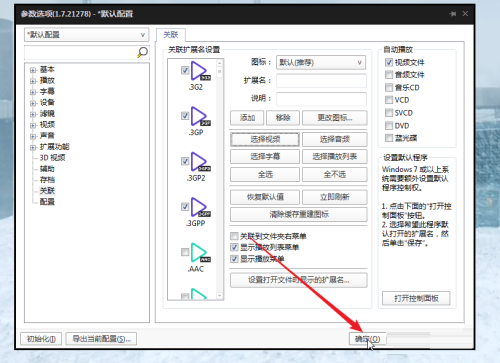
Task: Click the pin icon in title bar
Action: click(x=452, y=14)
